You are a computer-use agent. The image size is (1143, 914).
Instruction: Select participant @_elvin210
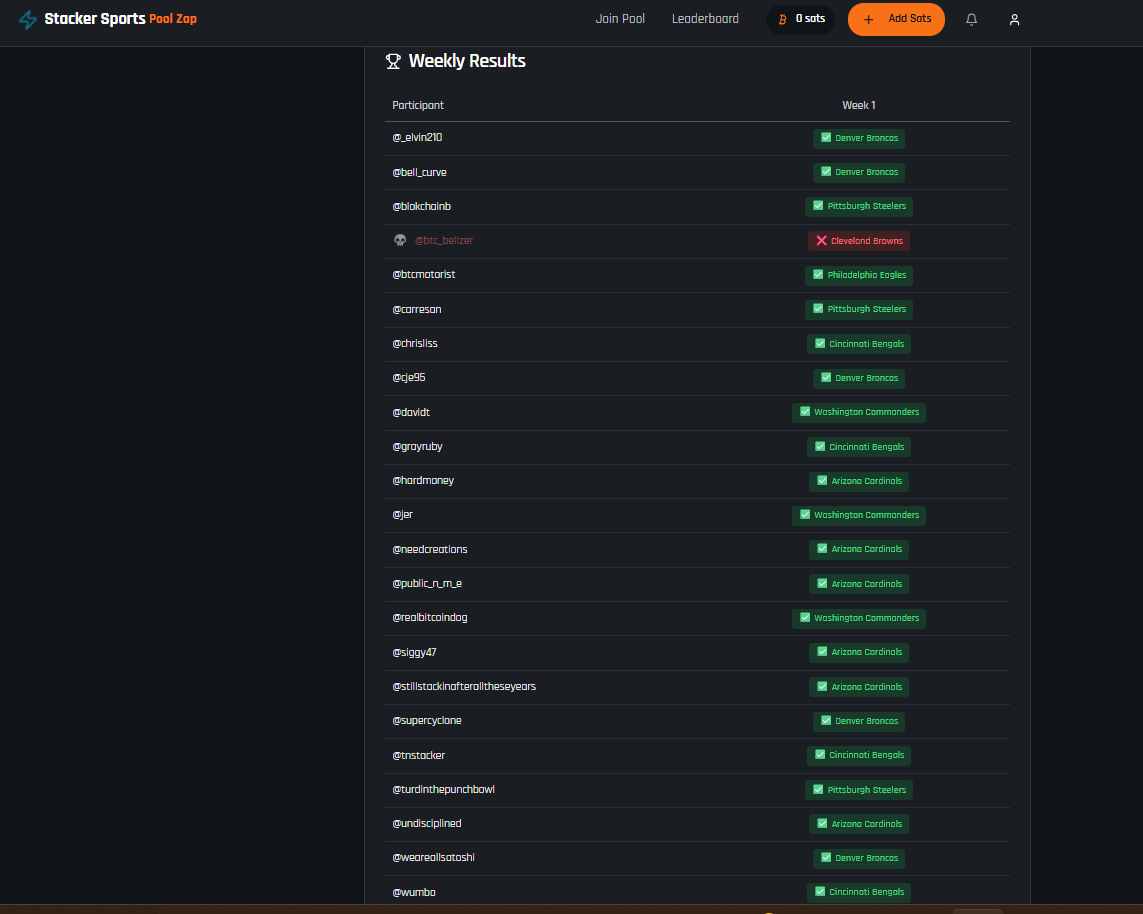click(417, 138)
